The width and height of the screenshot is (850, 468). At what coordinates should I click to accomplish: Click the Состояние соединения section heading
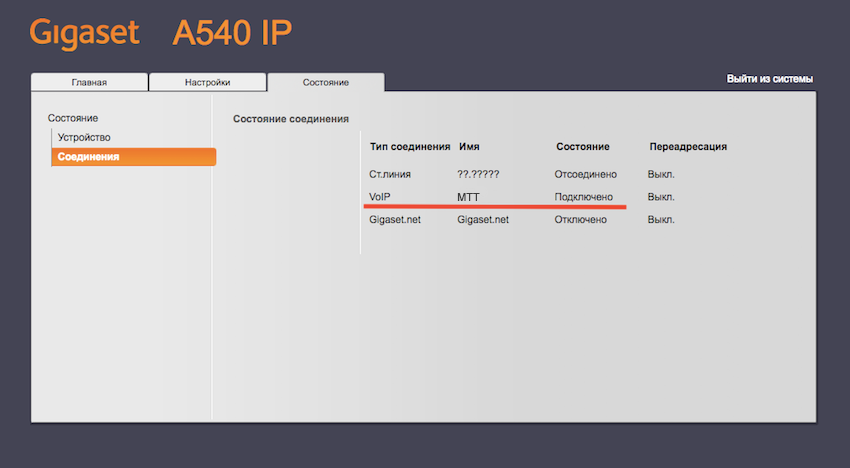290,119
